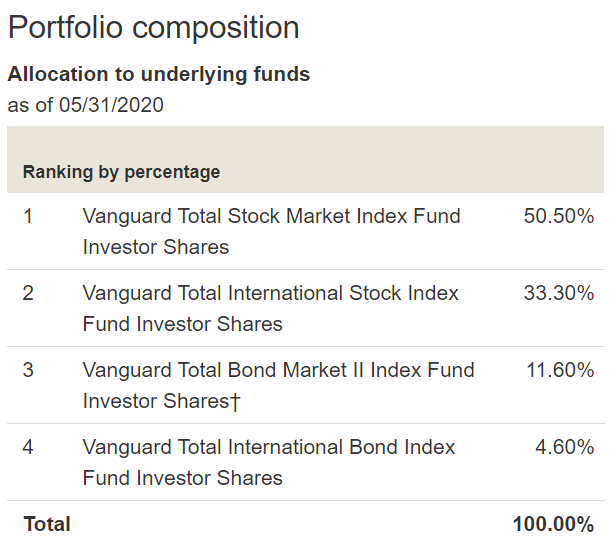The height and width of the screenshot is (538, 614).
Task: Select rank number 3 in the table
Action: [x=28, y=370]
